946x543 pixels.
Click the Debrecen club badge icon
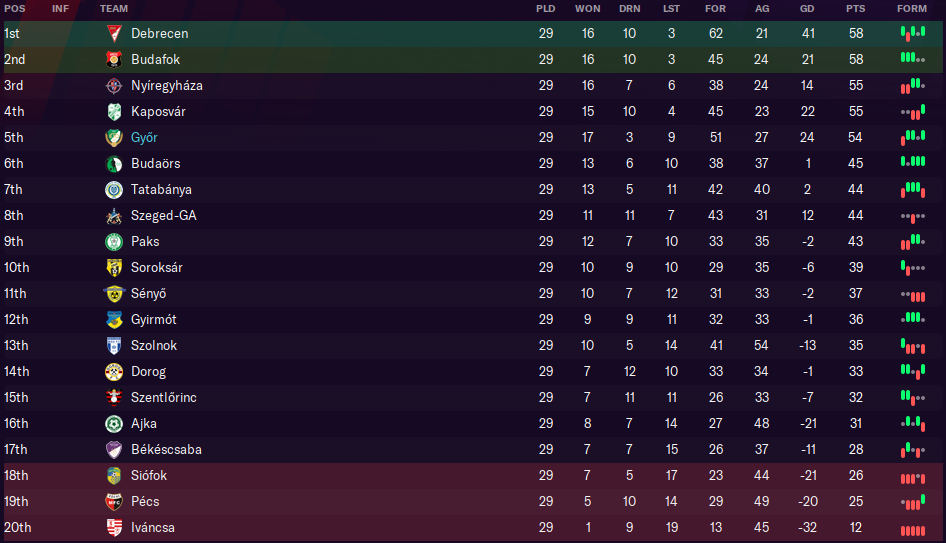114,33
